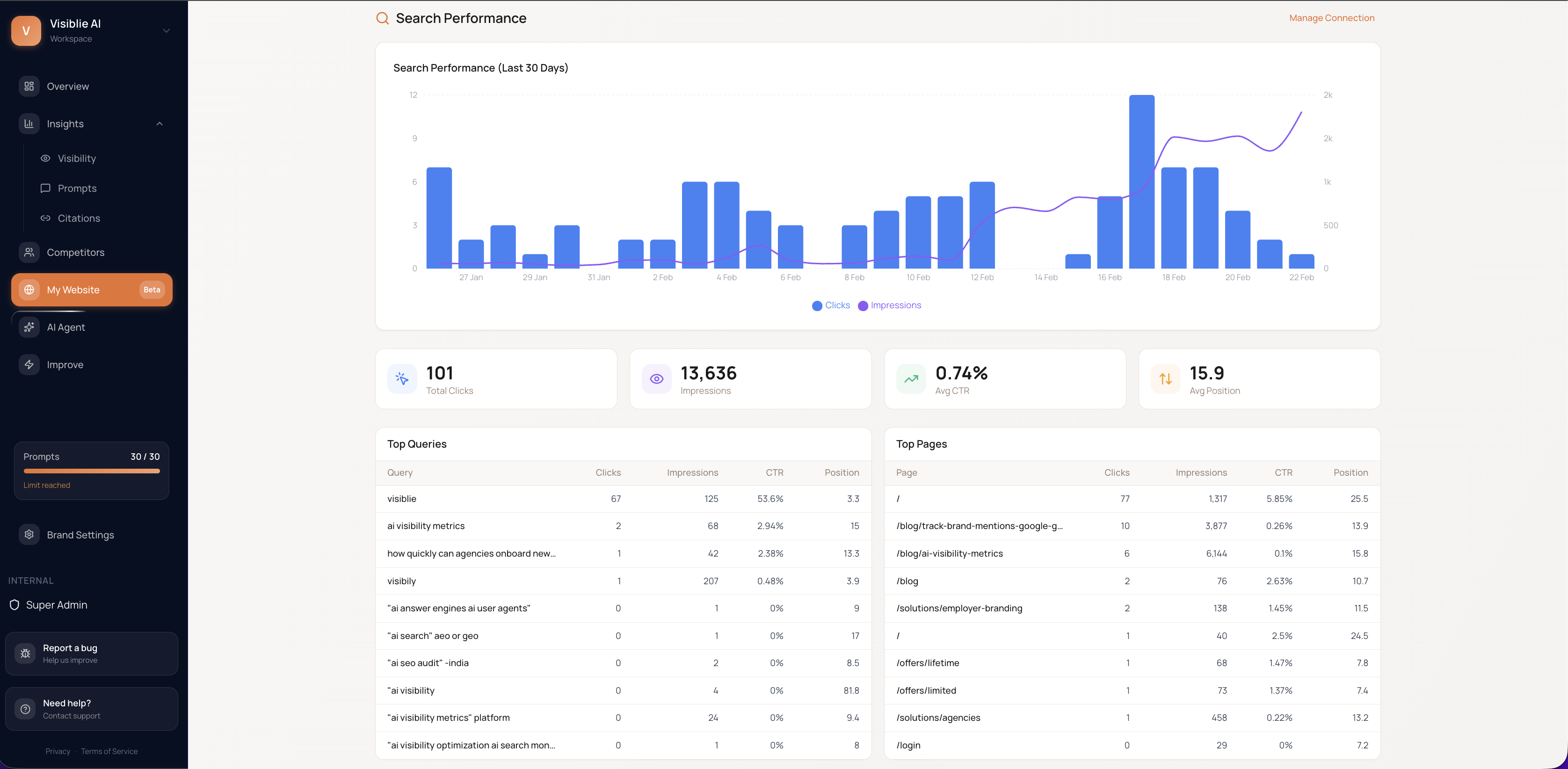This screenshot has width=1568, height=769.
Task: Click the Report a bug icon
Action: (25, 653)
